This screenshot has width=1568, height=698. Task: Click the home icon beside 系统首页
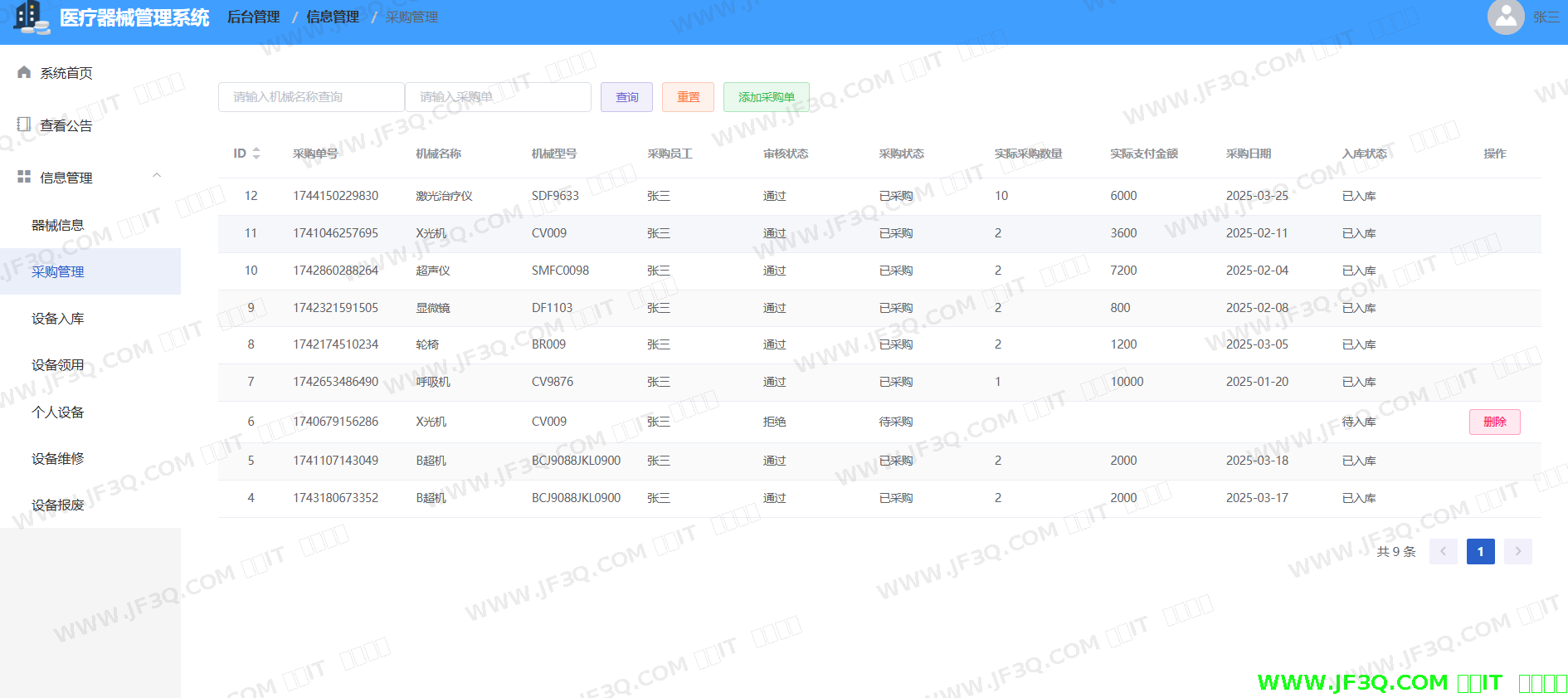click(24, 72)
